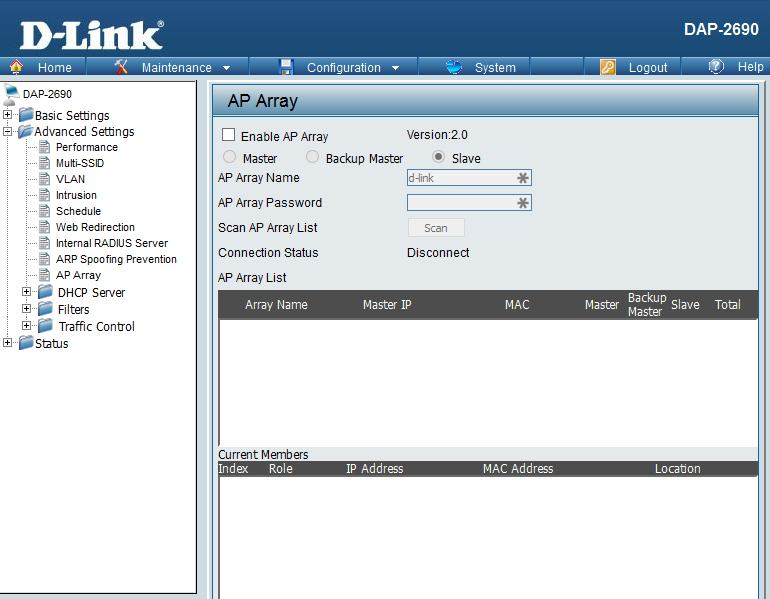Expand the DHCP Server tree node
Image resolution: width=770 pixels, height=599 pixels.
27,292
